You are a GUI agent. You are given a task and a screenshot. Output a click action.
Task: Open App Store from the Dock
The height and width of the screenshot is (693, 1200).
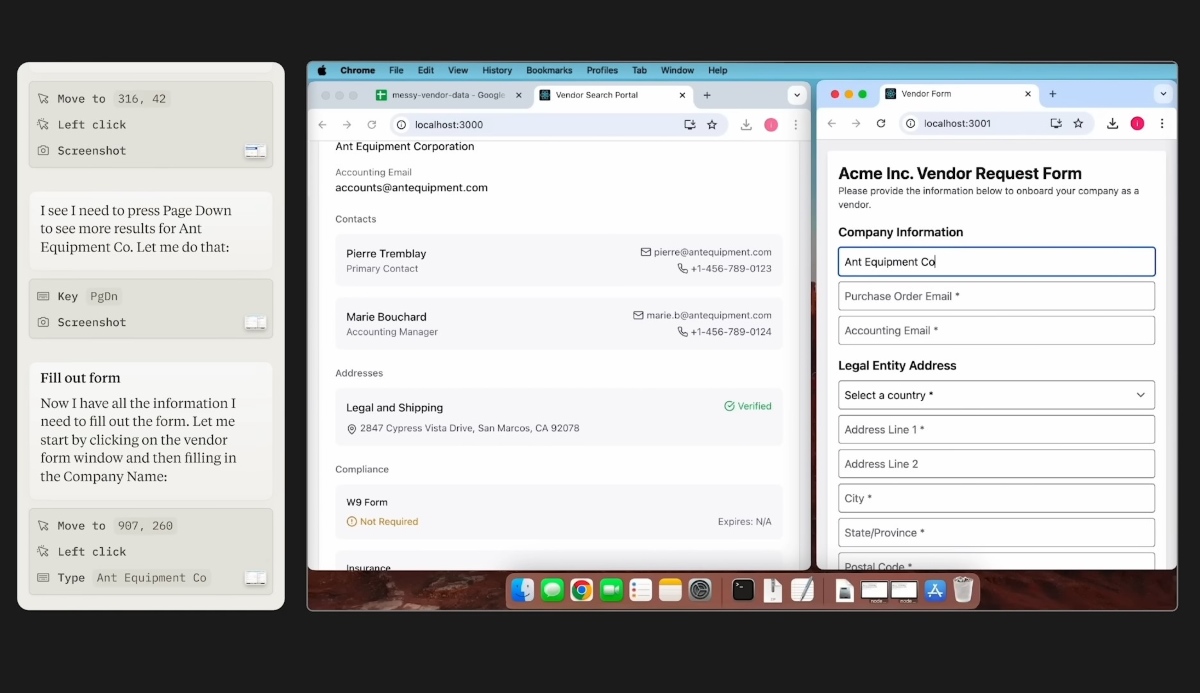pyautogui.click(x=935, y=590)
